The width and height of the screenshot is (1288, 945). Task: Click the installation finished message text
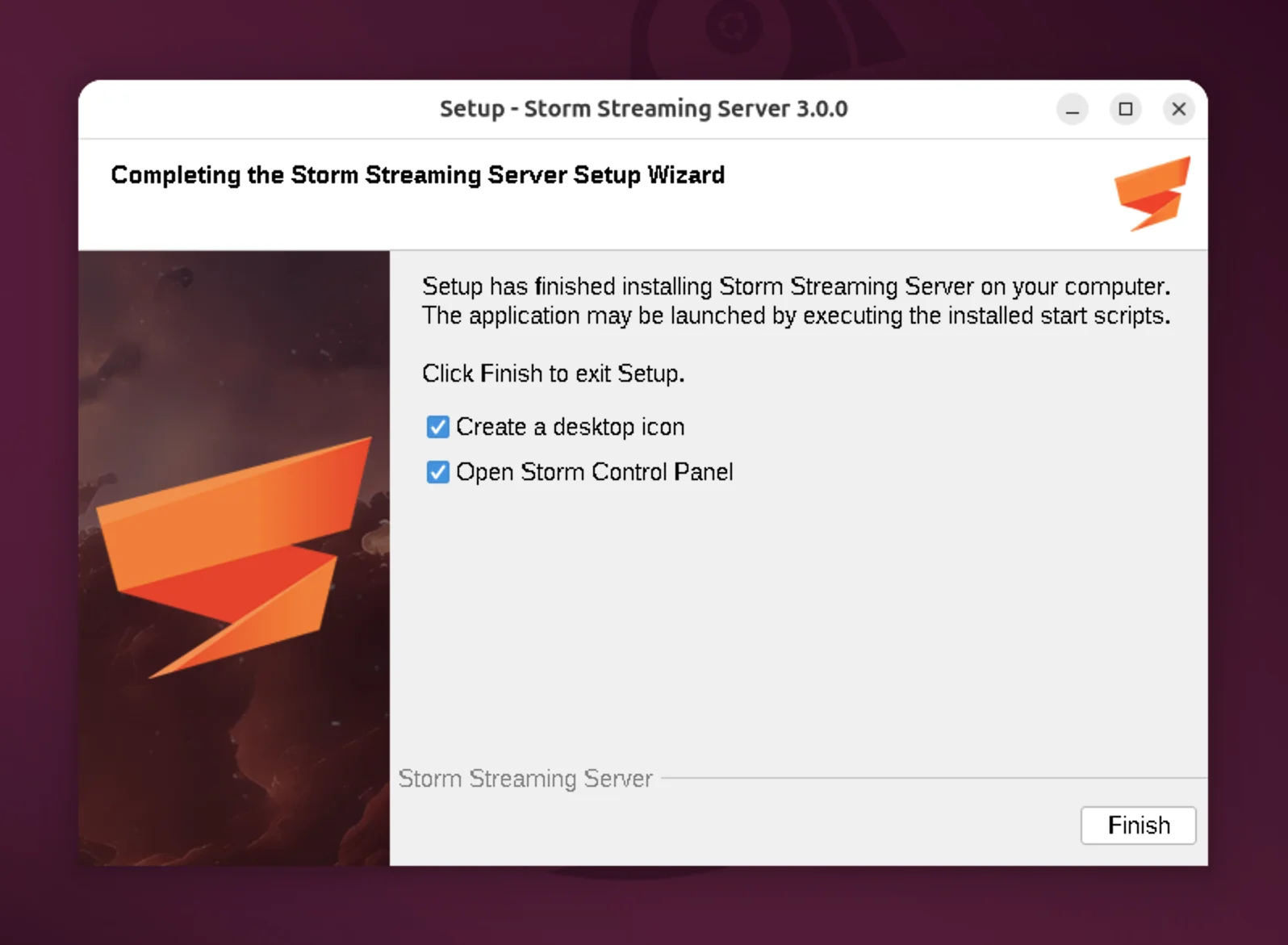click(x=795, y=301)
